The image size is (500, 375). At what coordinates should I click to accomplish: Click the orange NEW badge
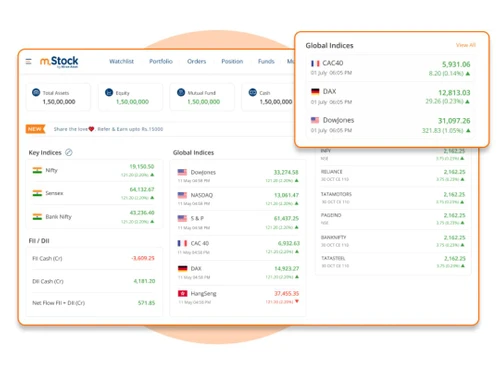[35, 129]
